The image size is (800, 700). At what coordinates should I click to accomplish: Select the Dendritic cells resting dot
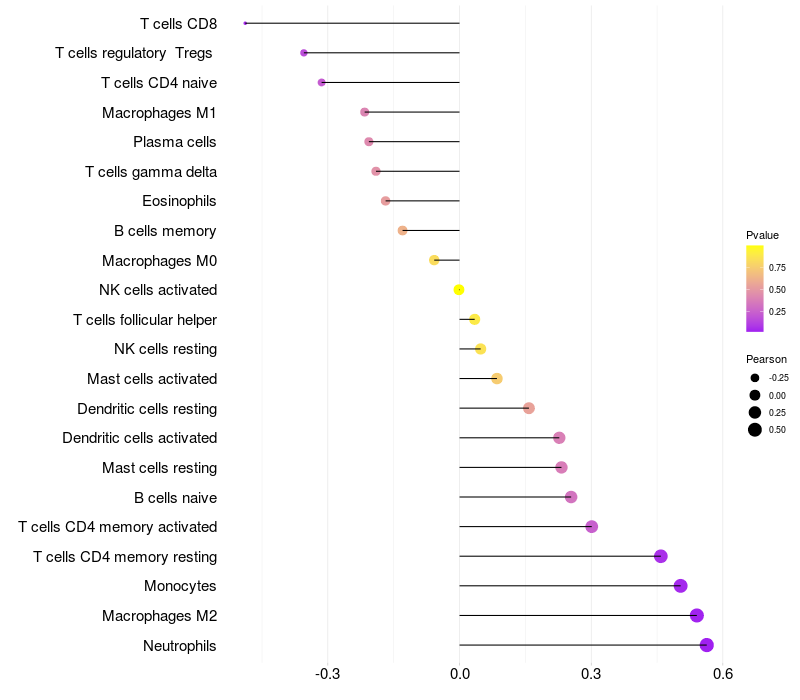click(529, 408)
